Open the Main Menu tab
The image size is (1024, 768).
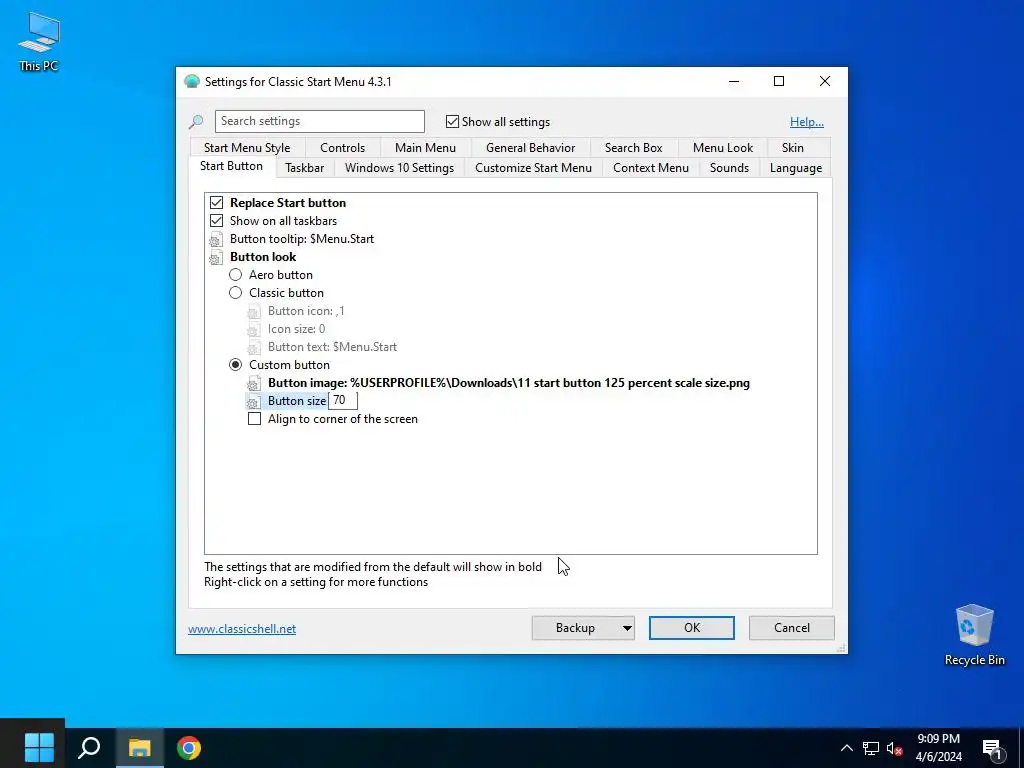pos(425,148)
